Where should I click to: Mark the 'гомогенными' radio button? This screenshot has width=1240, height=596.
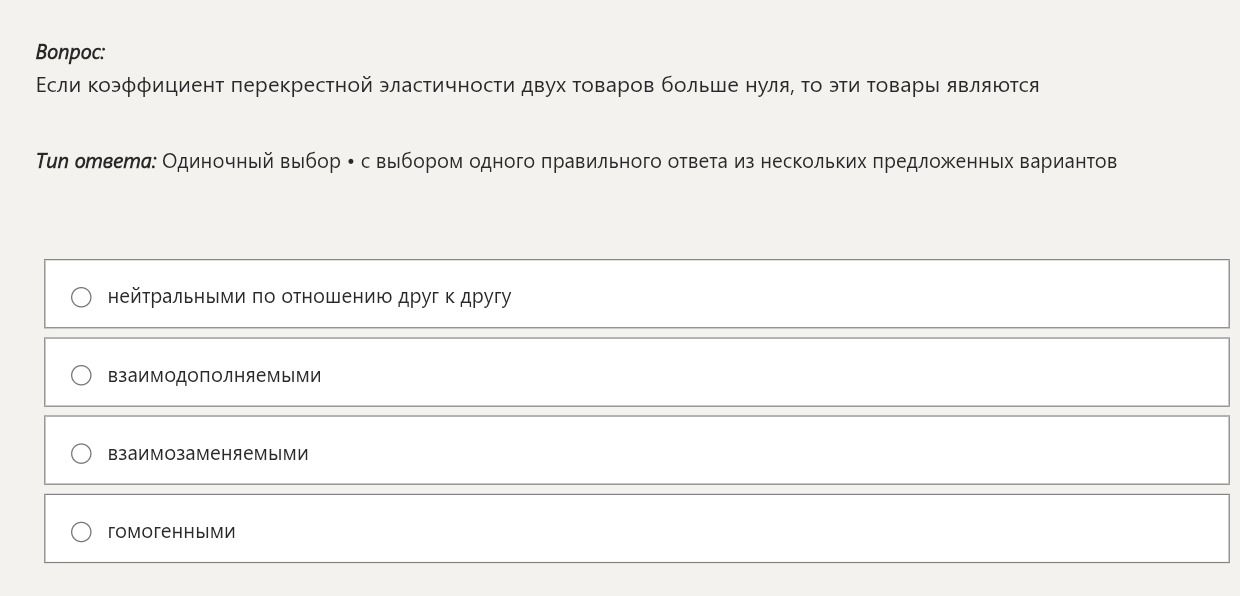[81, 531]
